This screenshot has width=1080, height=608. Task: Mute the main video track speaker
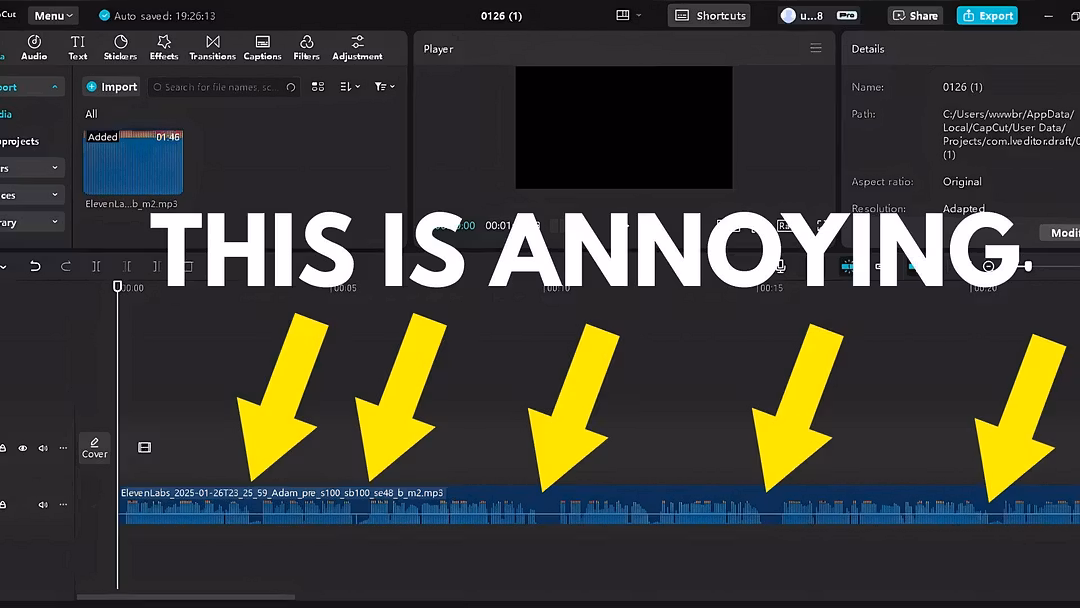(x=43, y=448)
